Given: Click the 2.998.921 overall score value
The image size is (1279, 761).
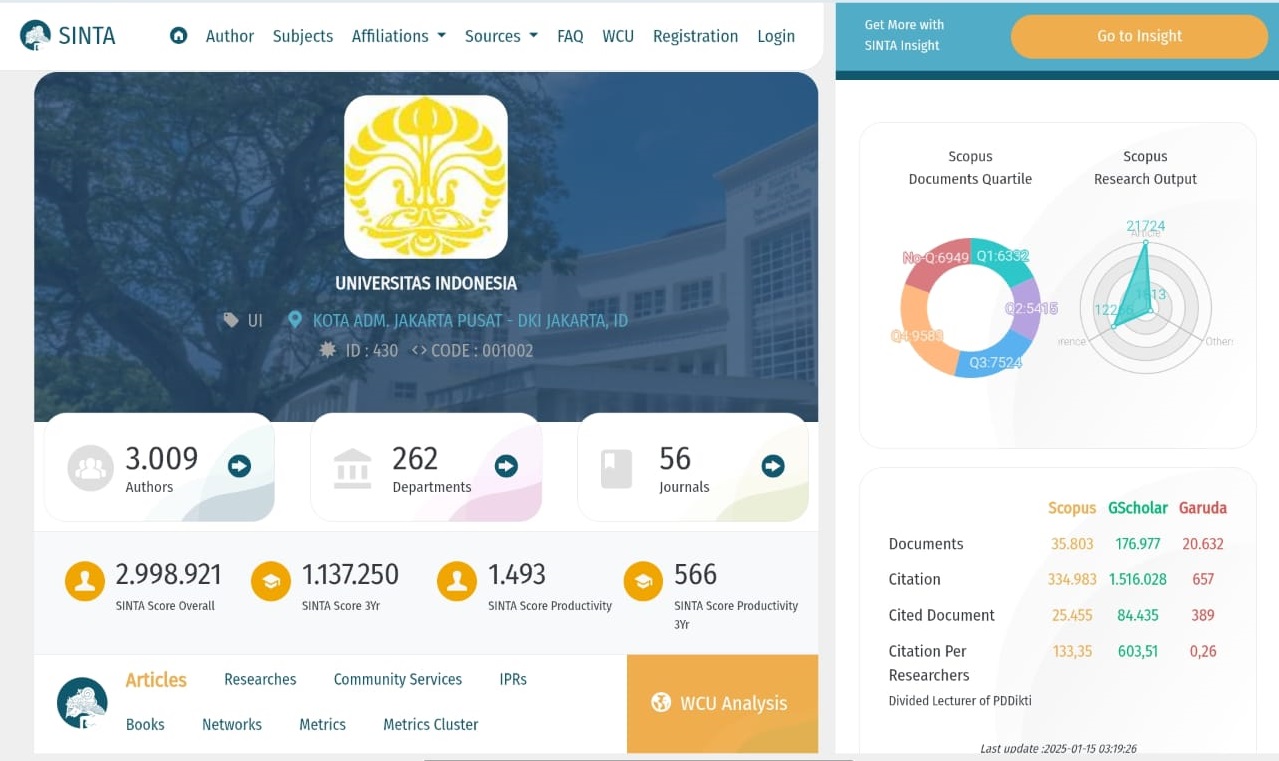Looking at the screenshot, I should 169,574.
